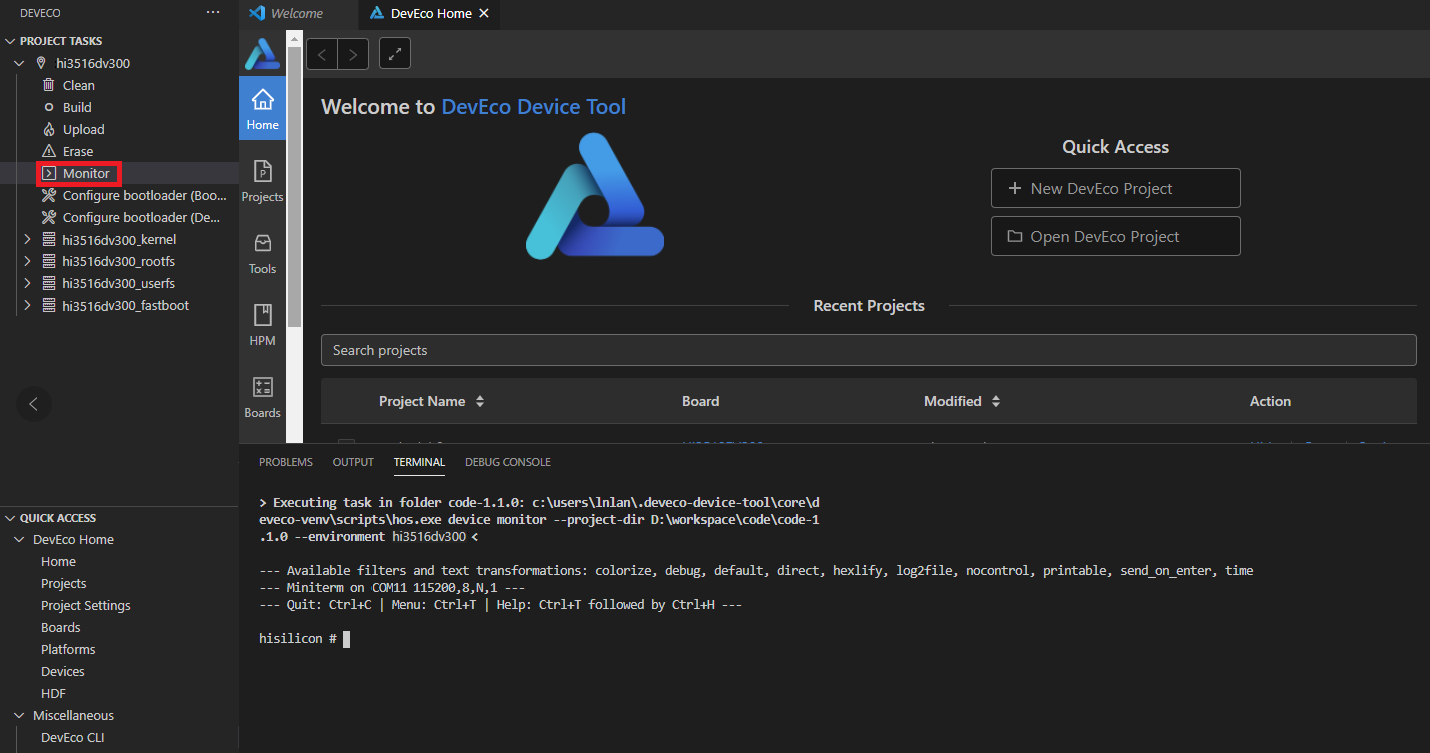Click in the Search projects field
Image resolution: width=1430 pixels, height=753 pixels.
click(868, 350)
